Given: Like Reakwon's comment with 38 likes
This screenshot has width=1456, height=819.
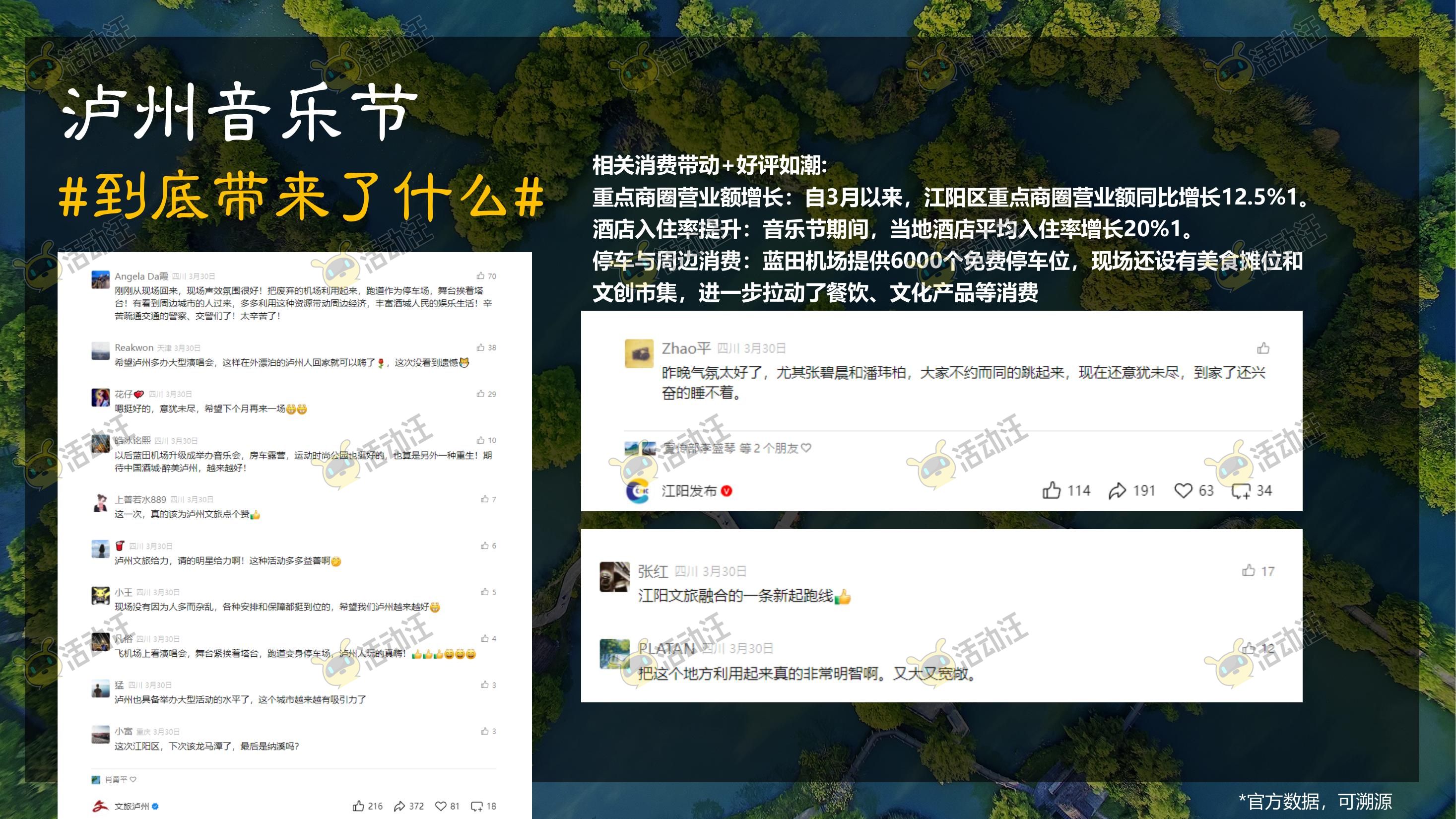Looking at the screenshot, I should pyautogui.click(x=480, y=347).
